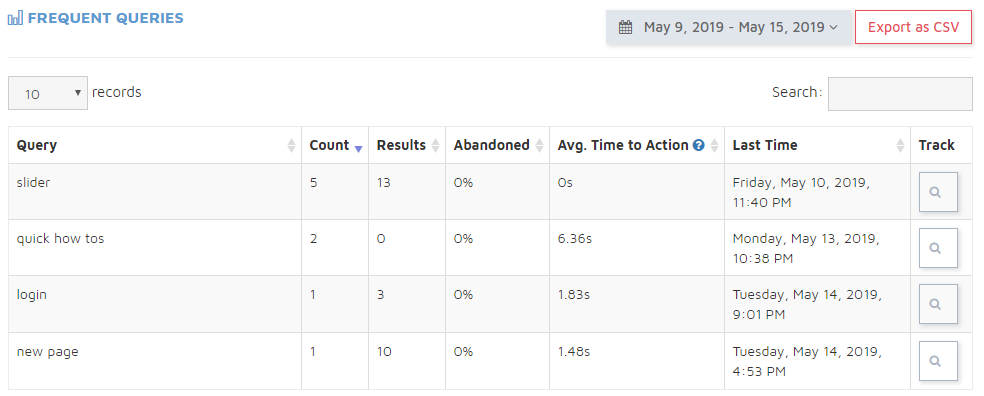Click the Frequent Queries heading
Viewport: 984px width, 396px height.
pos(105,18)
